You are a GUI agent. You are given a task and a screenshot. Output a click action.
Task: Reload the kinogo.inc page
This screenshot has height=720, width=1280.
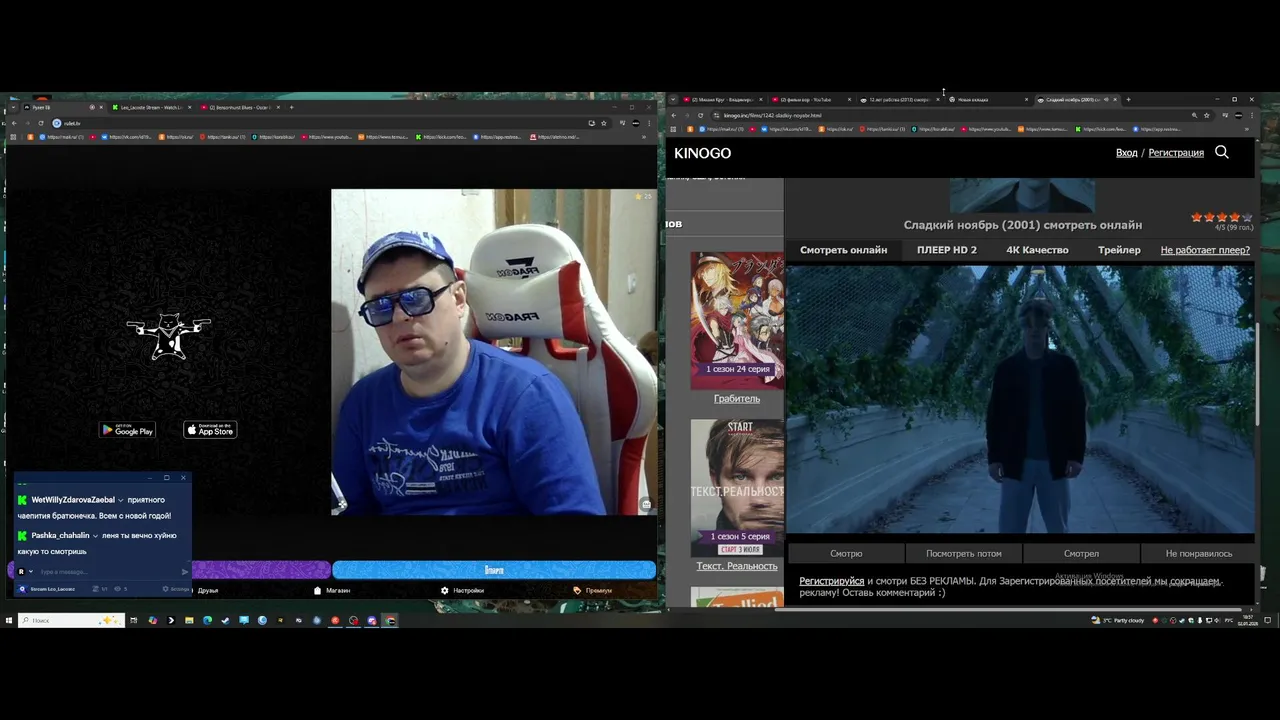(700, 115)
